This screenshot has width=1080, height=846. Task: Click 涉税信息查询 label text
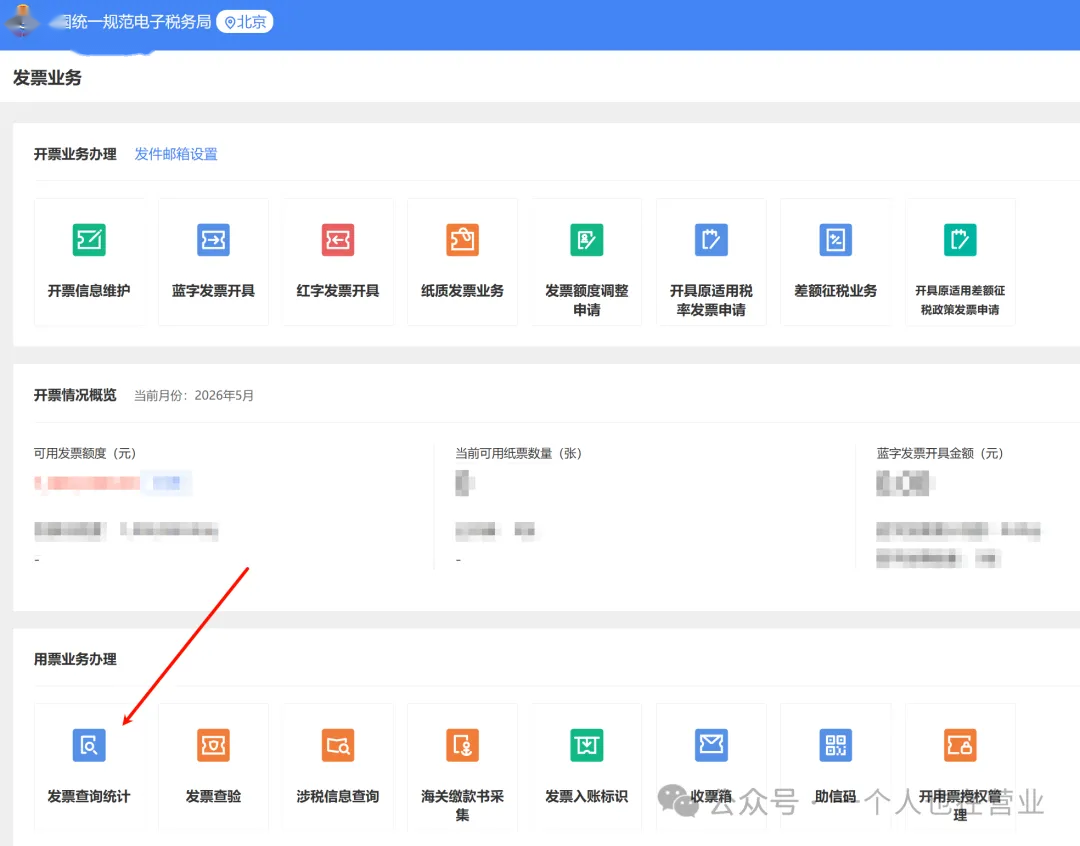click(x=338, y=796)
